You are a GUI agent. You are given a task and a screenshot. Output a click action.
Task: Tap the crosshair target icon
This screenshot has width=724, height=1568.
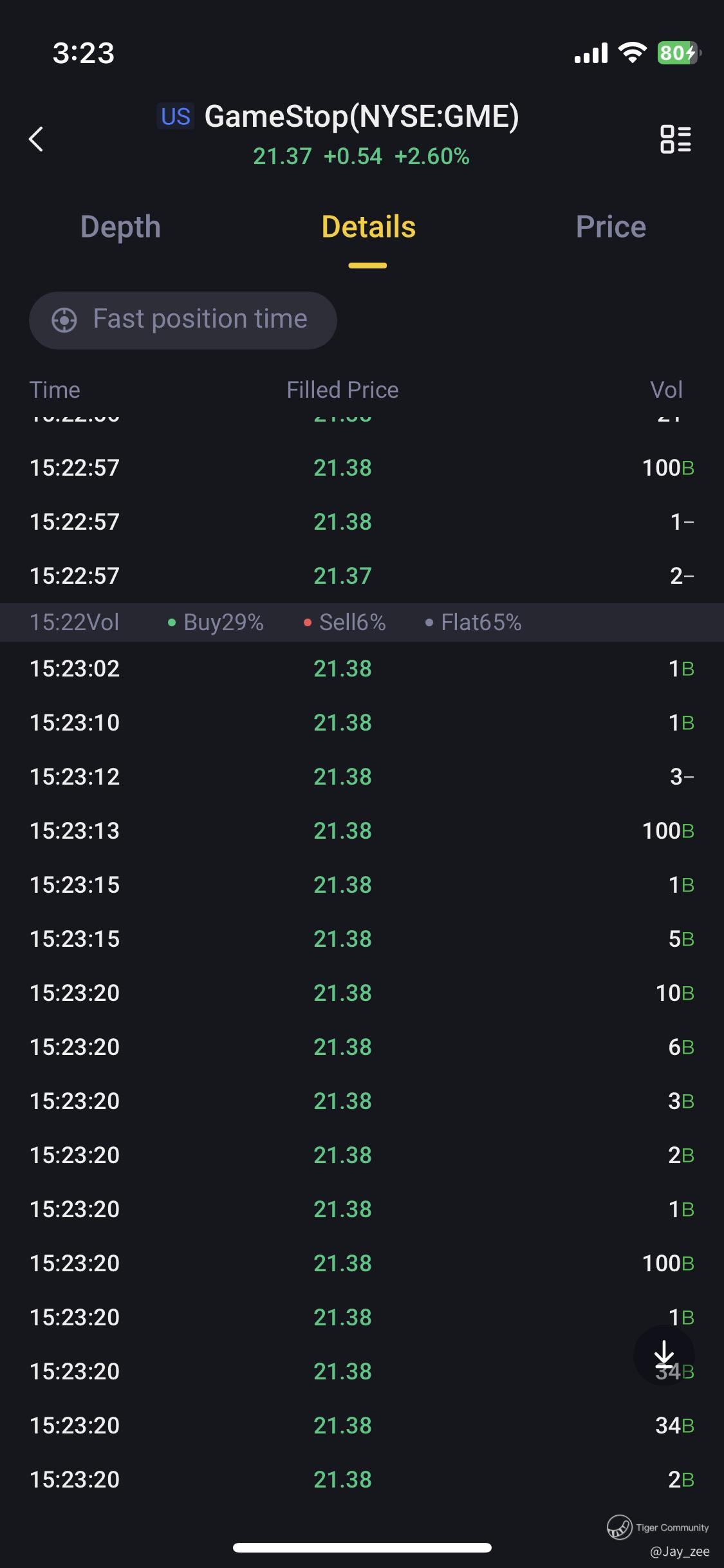pyautogui.click(x=64, y=320)
